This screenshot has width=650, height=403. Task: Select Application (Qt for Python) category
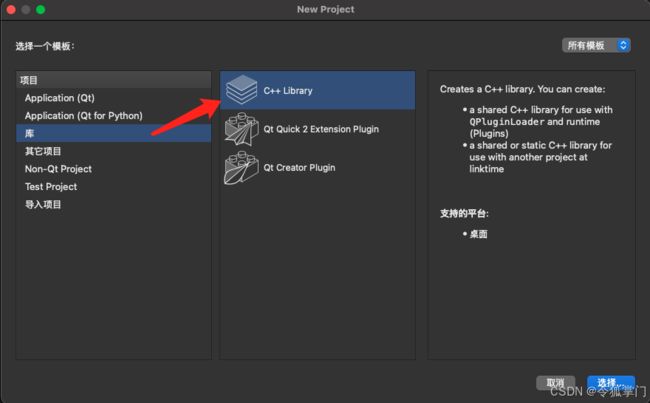(114, 116)
